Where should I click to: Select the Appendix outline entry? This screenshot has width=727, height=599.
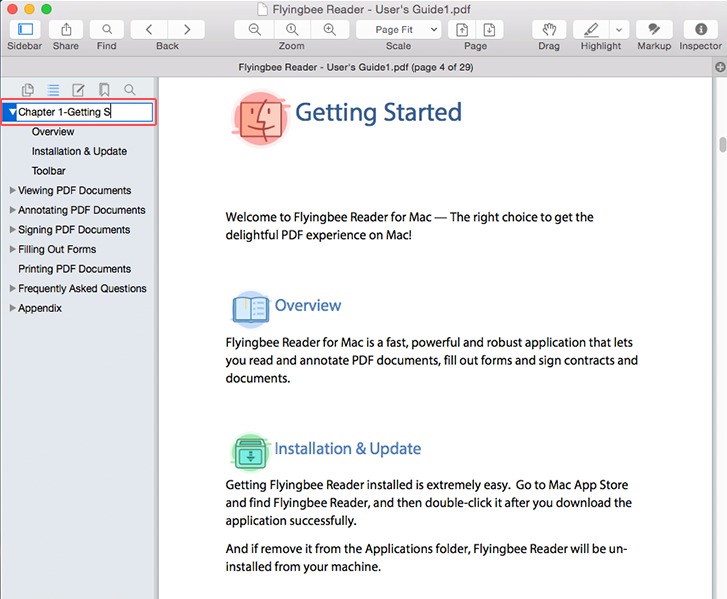tap(40, 308)
